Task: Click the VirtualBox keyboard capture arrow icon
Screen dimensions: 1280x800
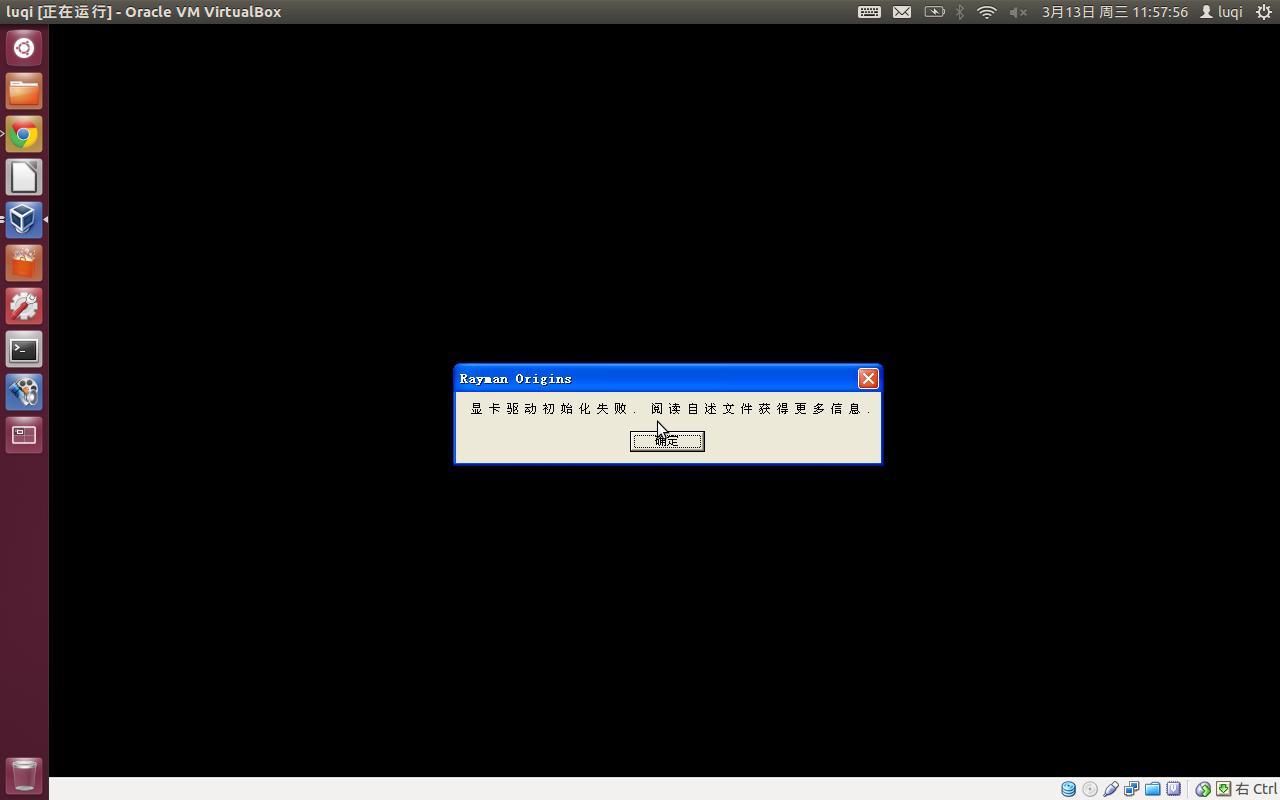Action: pos(1223,789)
